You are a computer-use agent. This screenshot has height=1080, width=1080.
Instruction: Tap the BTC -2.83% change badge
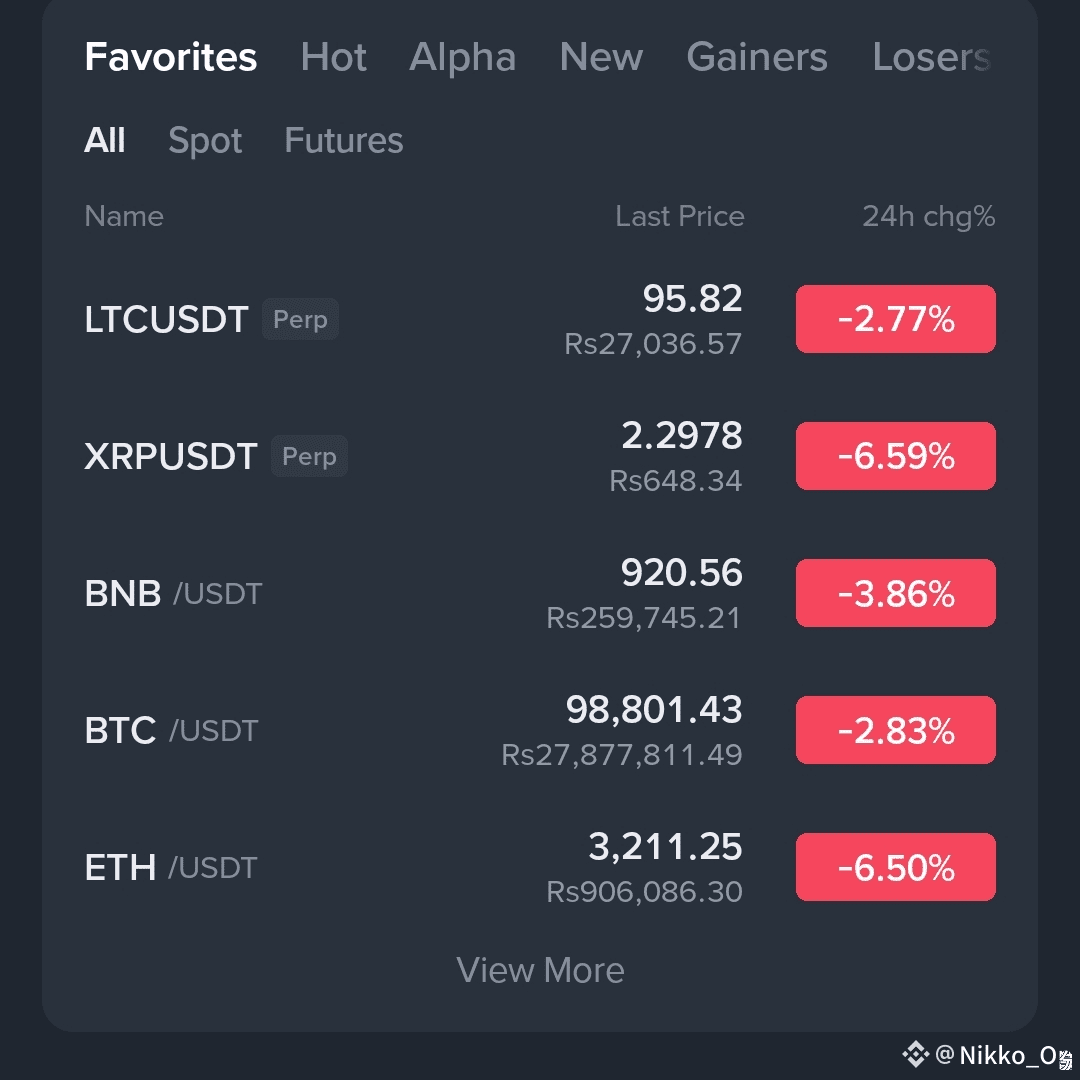pyautogui.click(x=895, y=731)
